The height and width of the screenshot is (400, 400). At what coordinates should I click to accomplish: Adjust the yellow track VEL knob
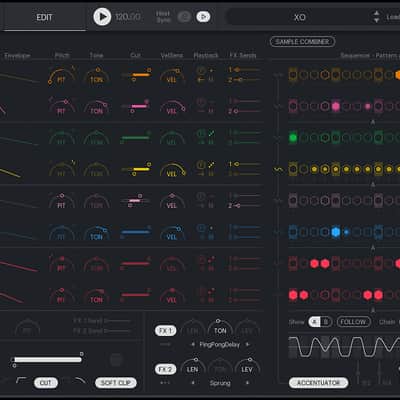[172, 170]
